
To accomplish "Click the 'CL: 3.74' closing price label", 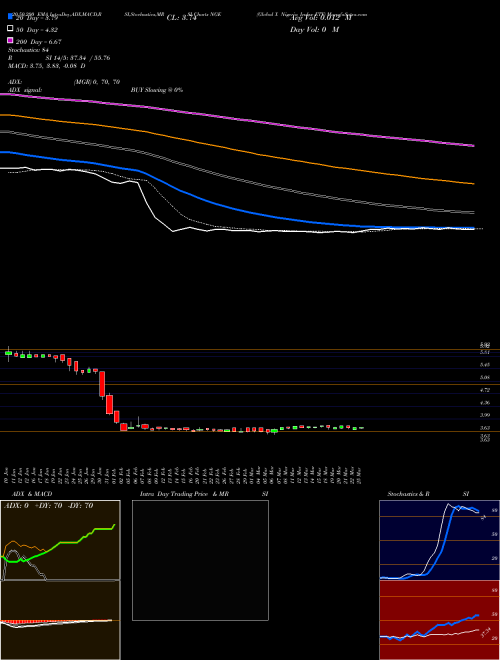I will 182,18.
